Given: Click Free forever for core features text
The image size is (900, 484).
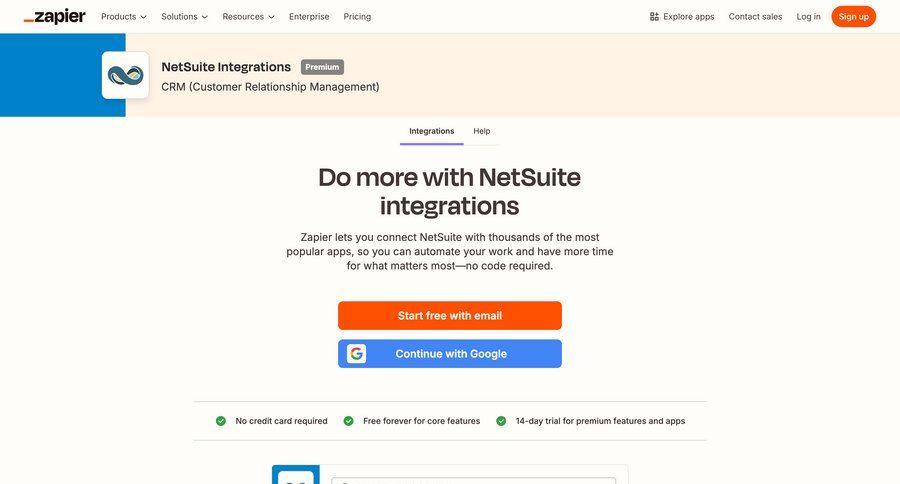Looking at the screenshot, I should click(421, 421).
